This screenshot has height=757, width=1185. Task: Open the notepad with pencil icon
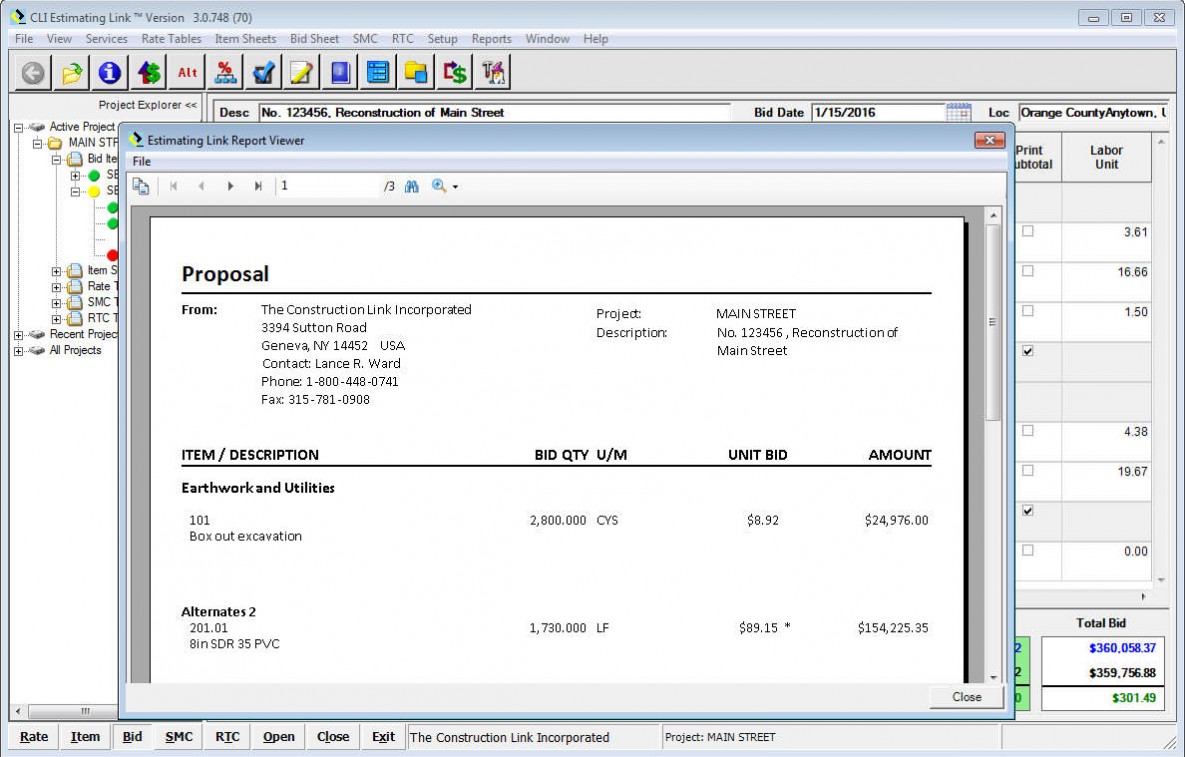pyautogui.click(x=302, y=73)
